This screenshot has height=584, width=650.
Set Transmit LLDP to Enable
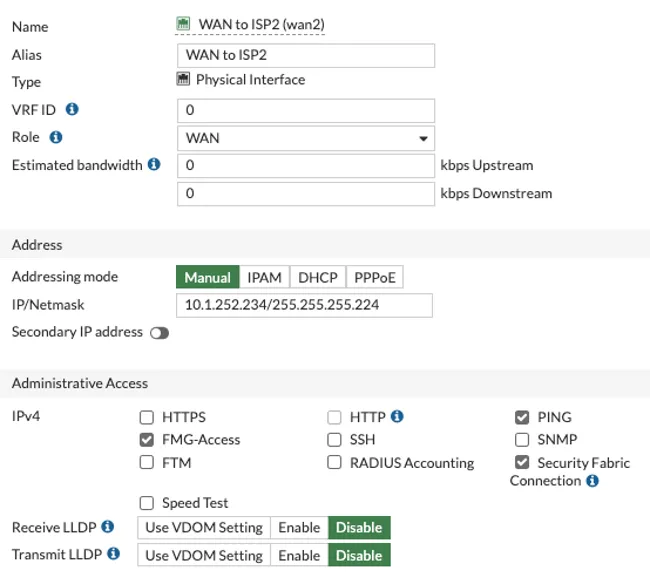[299, 555]
